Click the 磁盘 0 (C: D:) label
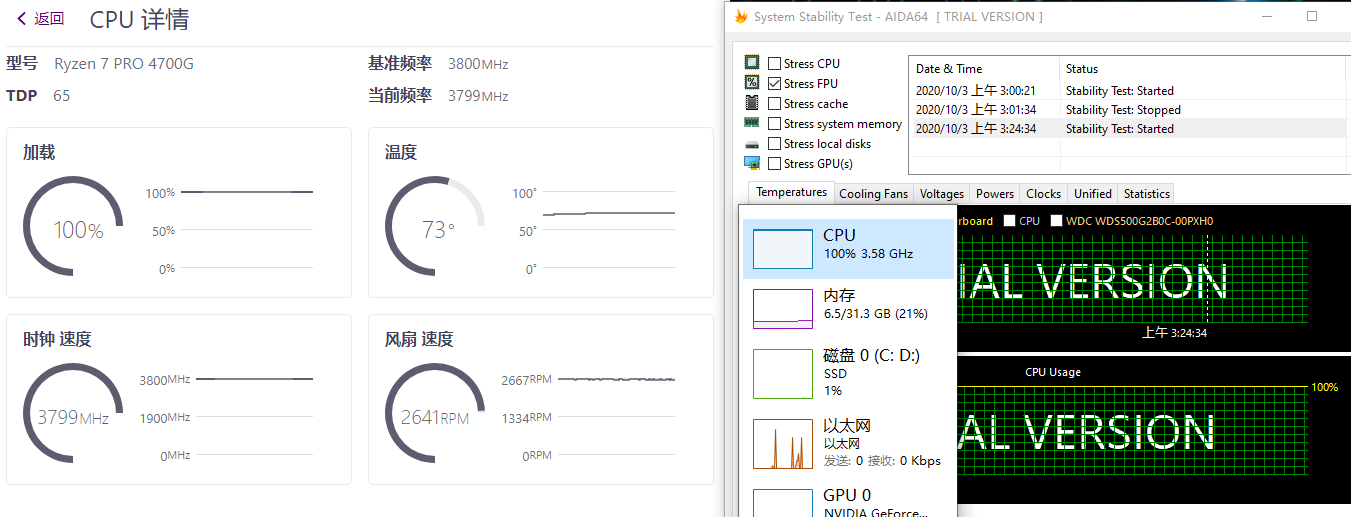This screenshot has width=1351, height=517. 871,355
